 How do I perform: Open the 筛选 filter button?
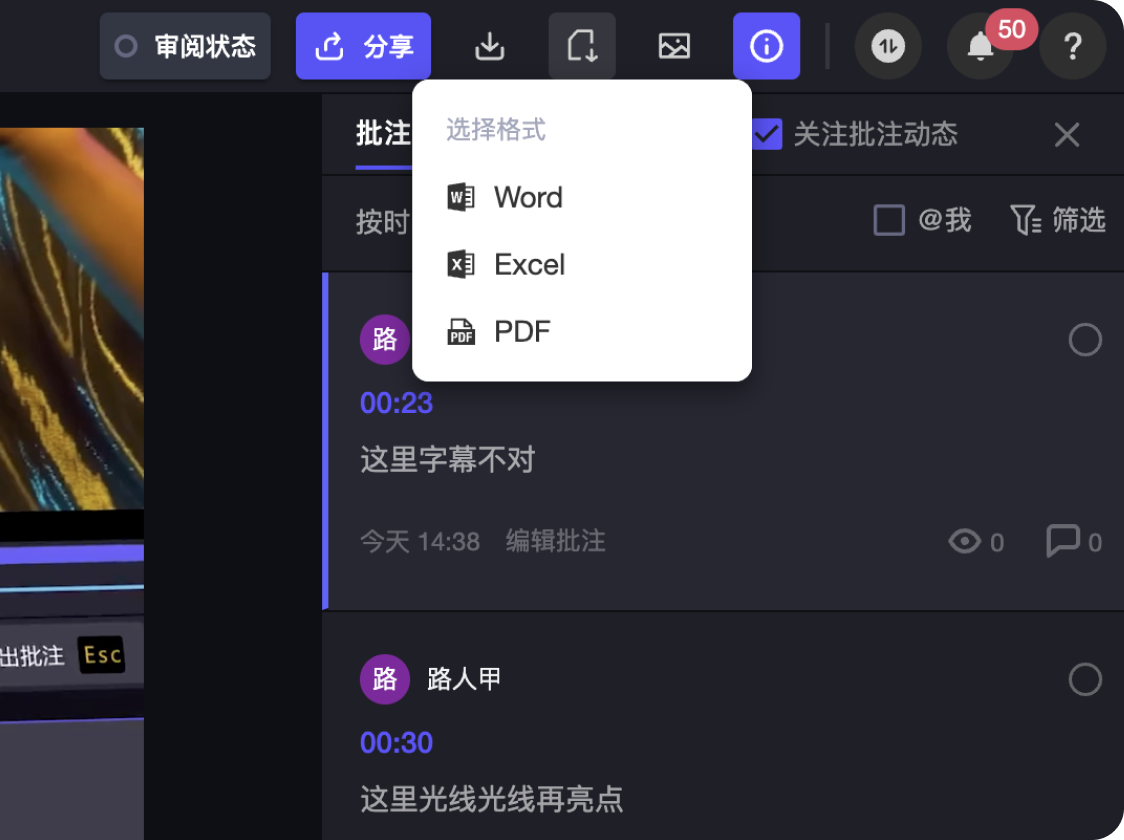pos(1058,220)
